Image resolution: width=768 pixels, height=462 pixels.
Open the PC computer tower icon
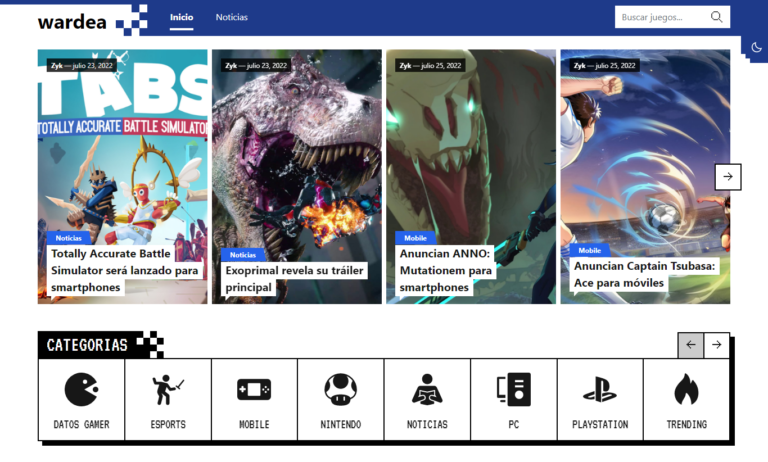click(513, 389)
